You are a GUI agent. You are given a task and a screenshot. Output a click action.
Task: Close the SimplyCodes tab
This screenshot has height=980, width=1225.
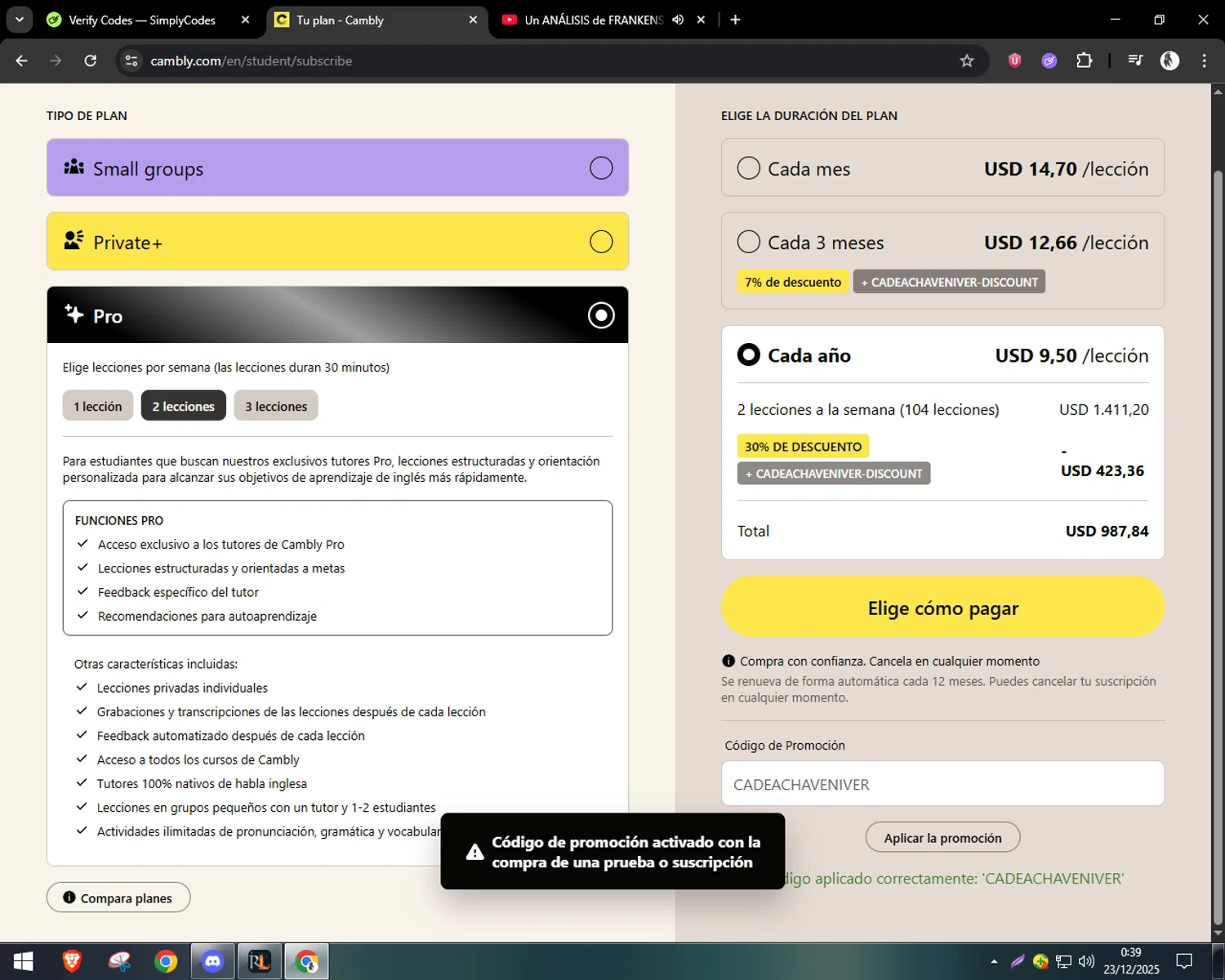pos(245,20)
